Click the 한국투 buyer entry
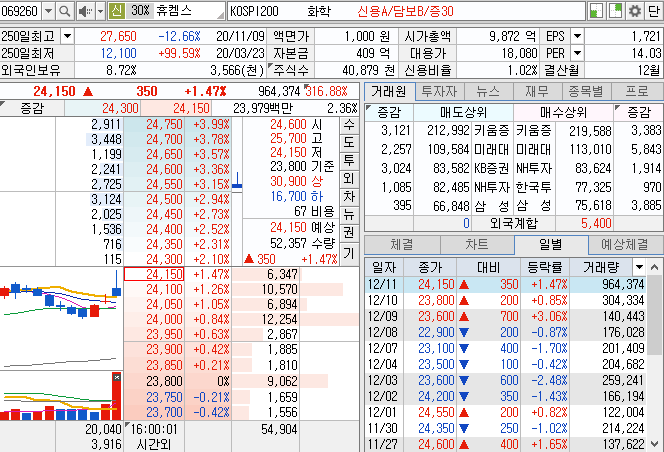Viewport: 664px width, 452px height. pos(534,187)
